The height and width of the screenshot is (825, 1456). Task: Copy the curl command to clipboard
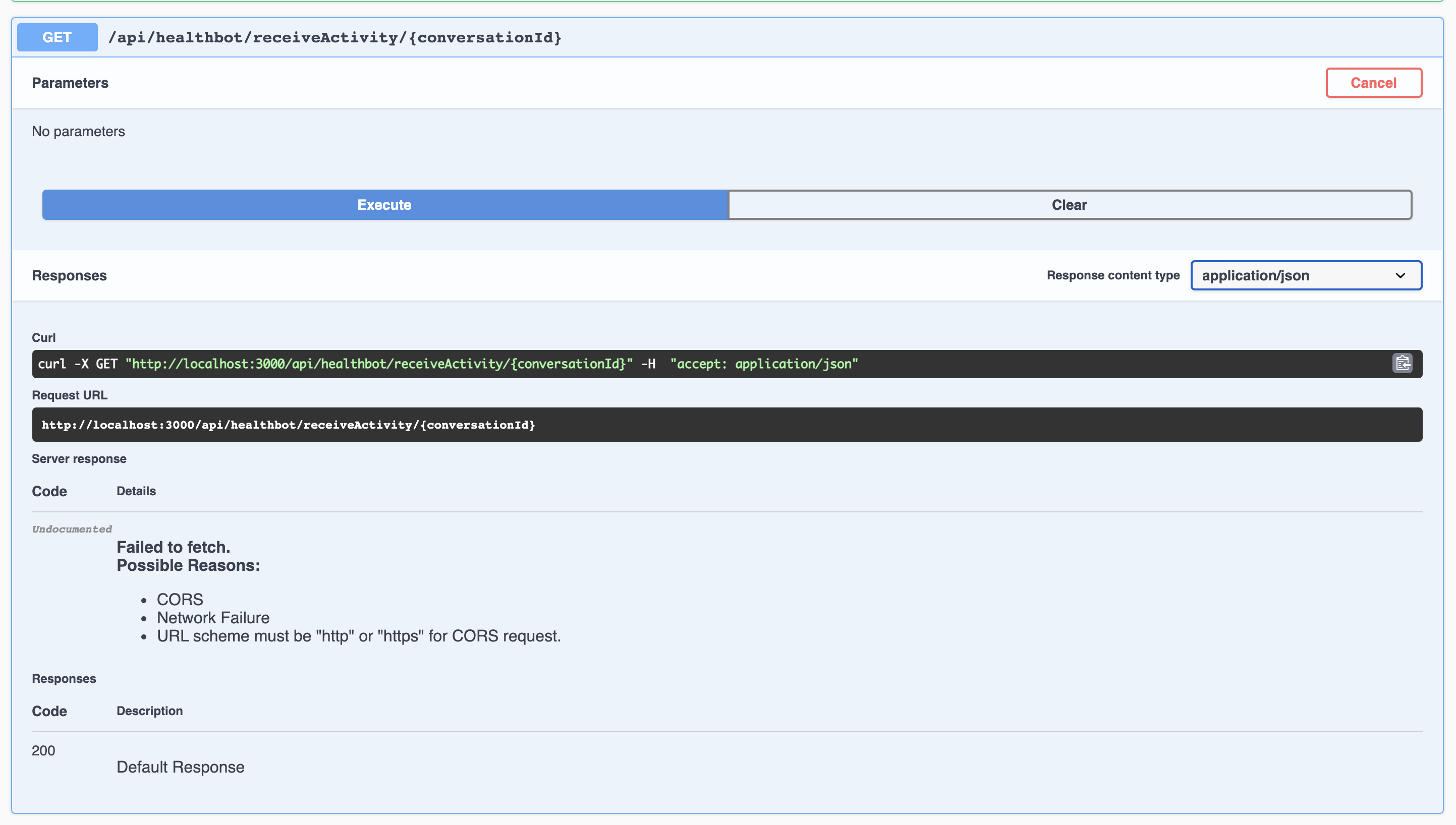click(1402, 363)
